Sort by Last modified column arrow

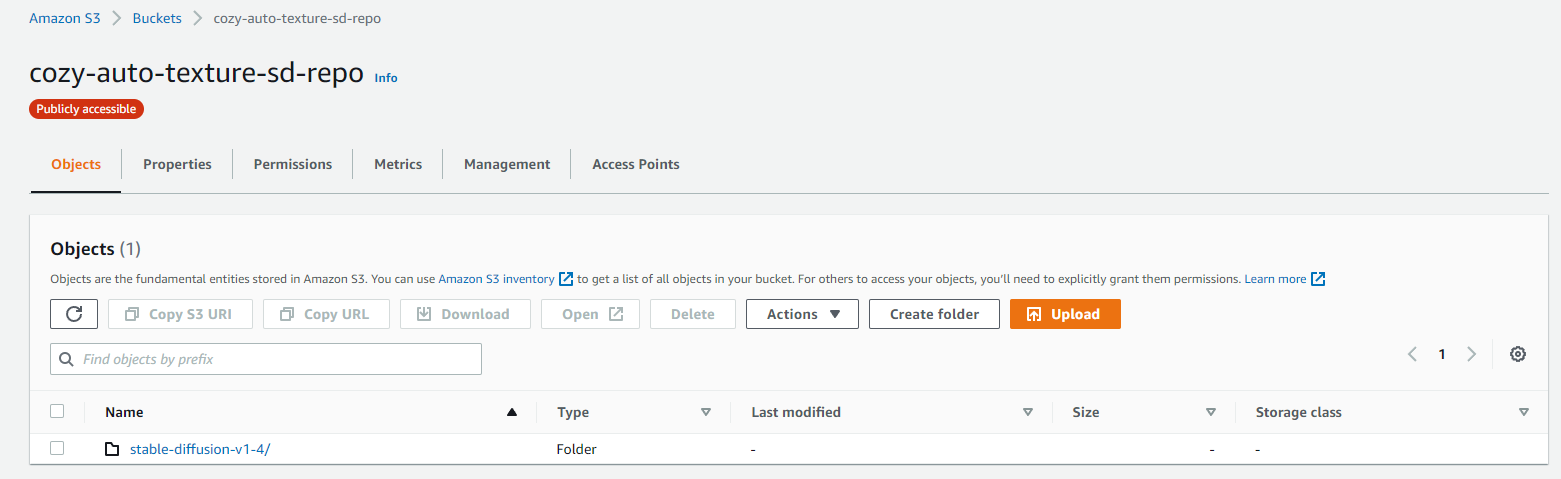1027,412
